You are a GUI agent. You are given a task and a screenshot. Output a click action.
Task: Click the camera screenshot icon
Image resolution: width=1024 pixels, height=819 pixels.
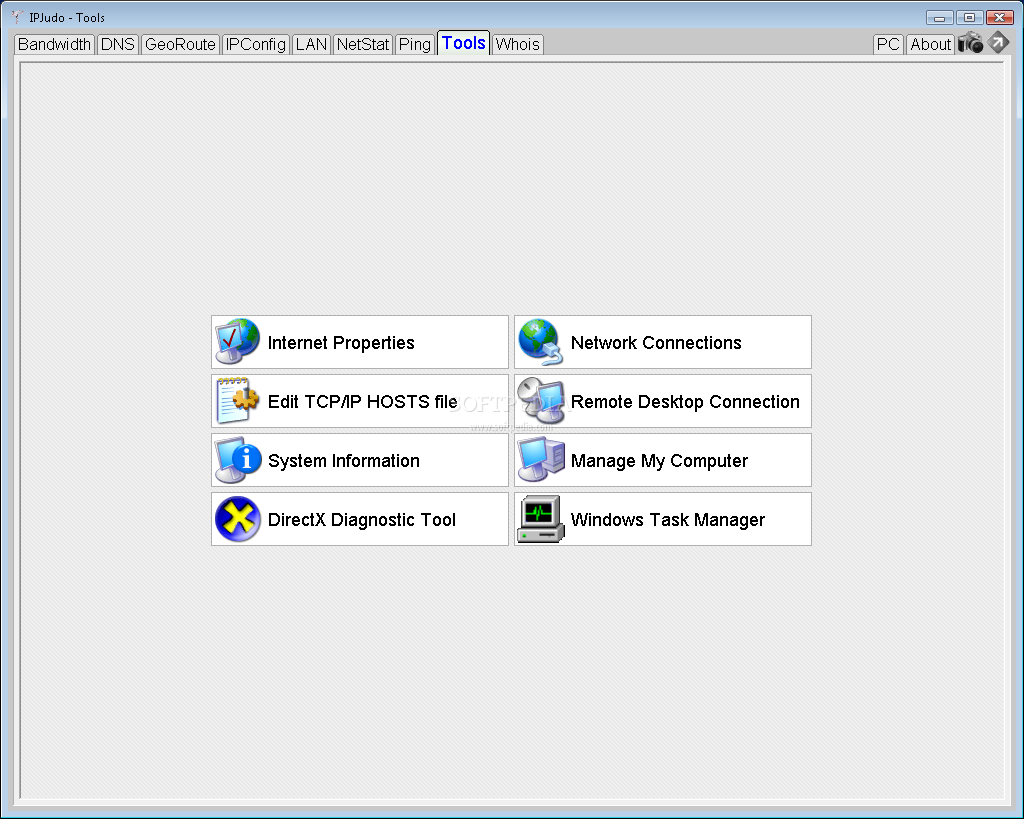click(x=970, y=43)
